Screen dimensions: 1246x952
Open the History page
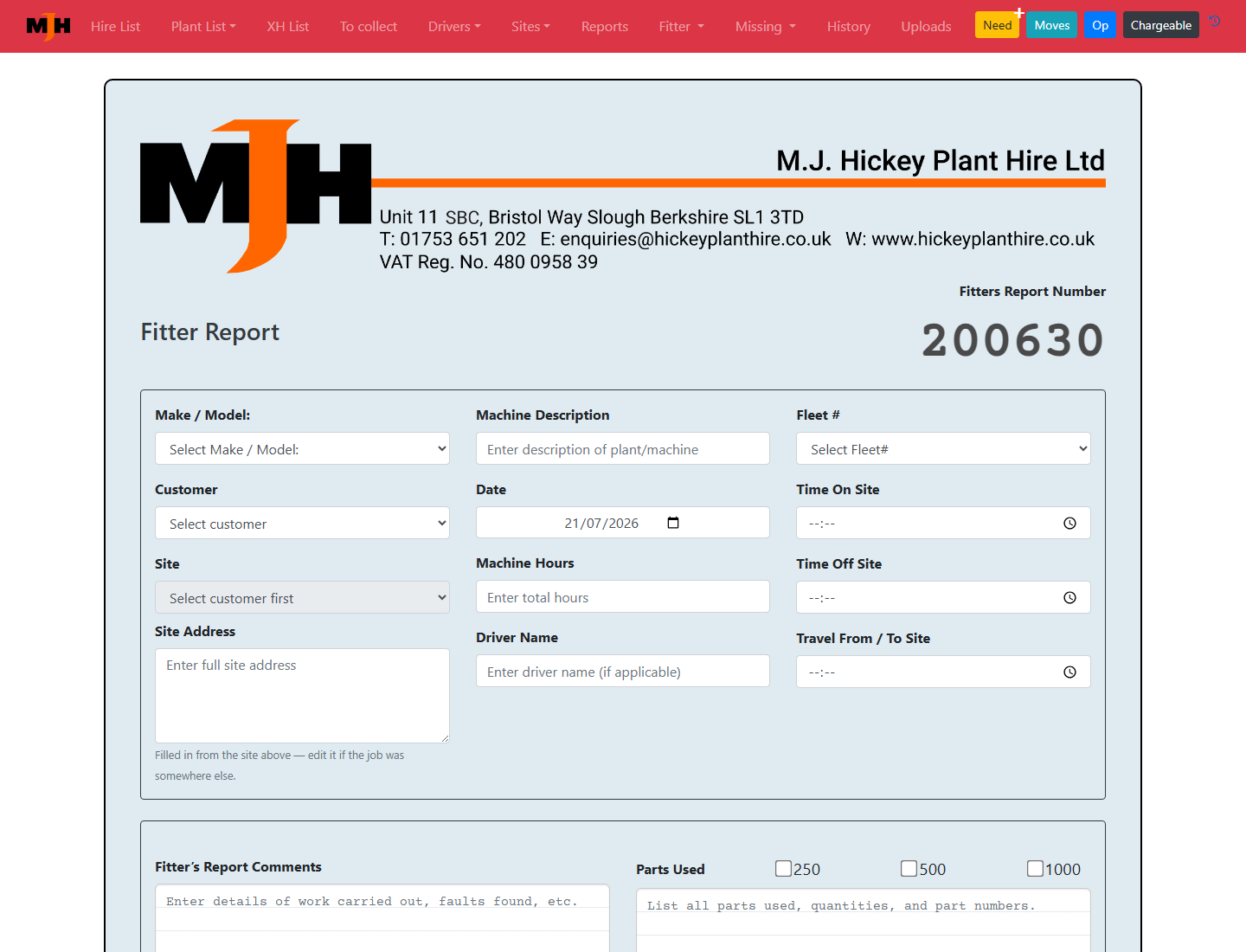(849, 26)
